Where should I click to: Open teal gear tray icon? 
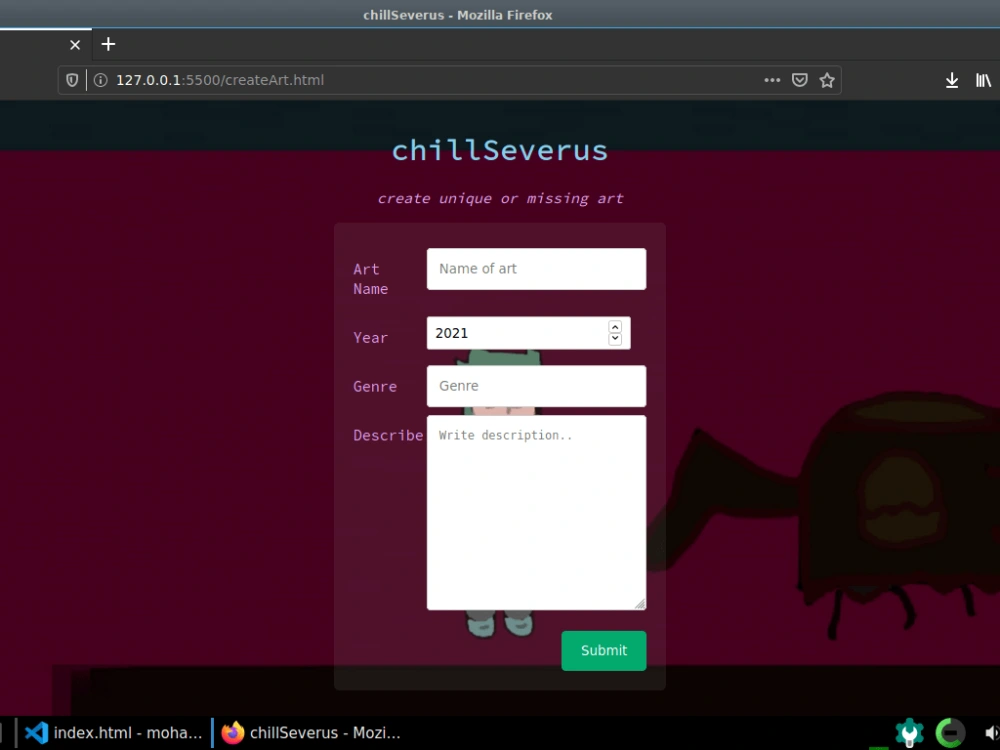pyautogui.click(x=909, y=732)
